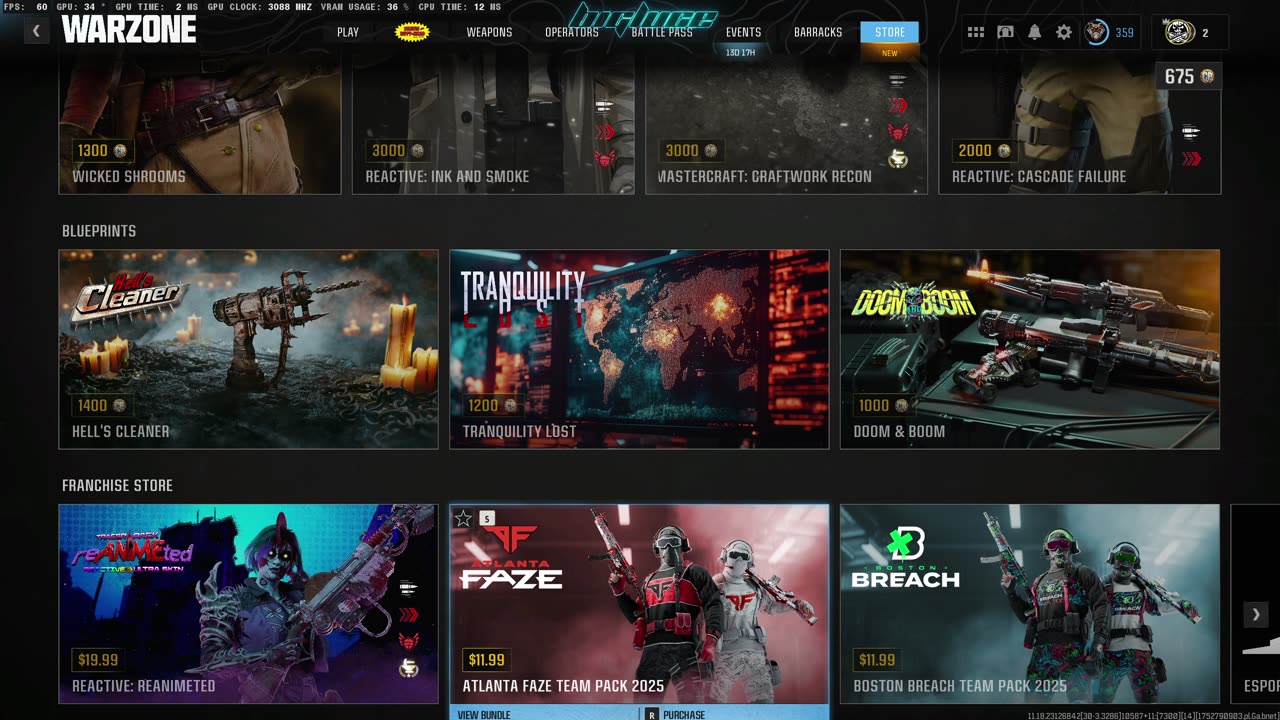Open Reactive: Ink and Smoke bundle
Image resolution: width=1280 pixels, height=720 pixels.
tap(493, 126)
